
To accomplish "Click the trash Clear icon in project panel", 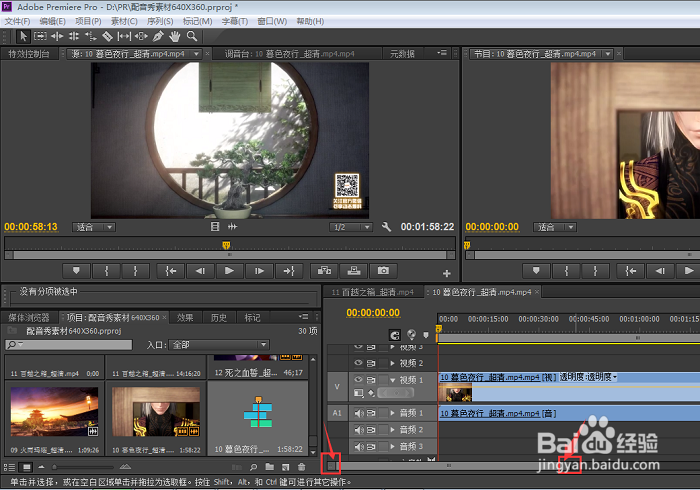I will coord(302,467).
